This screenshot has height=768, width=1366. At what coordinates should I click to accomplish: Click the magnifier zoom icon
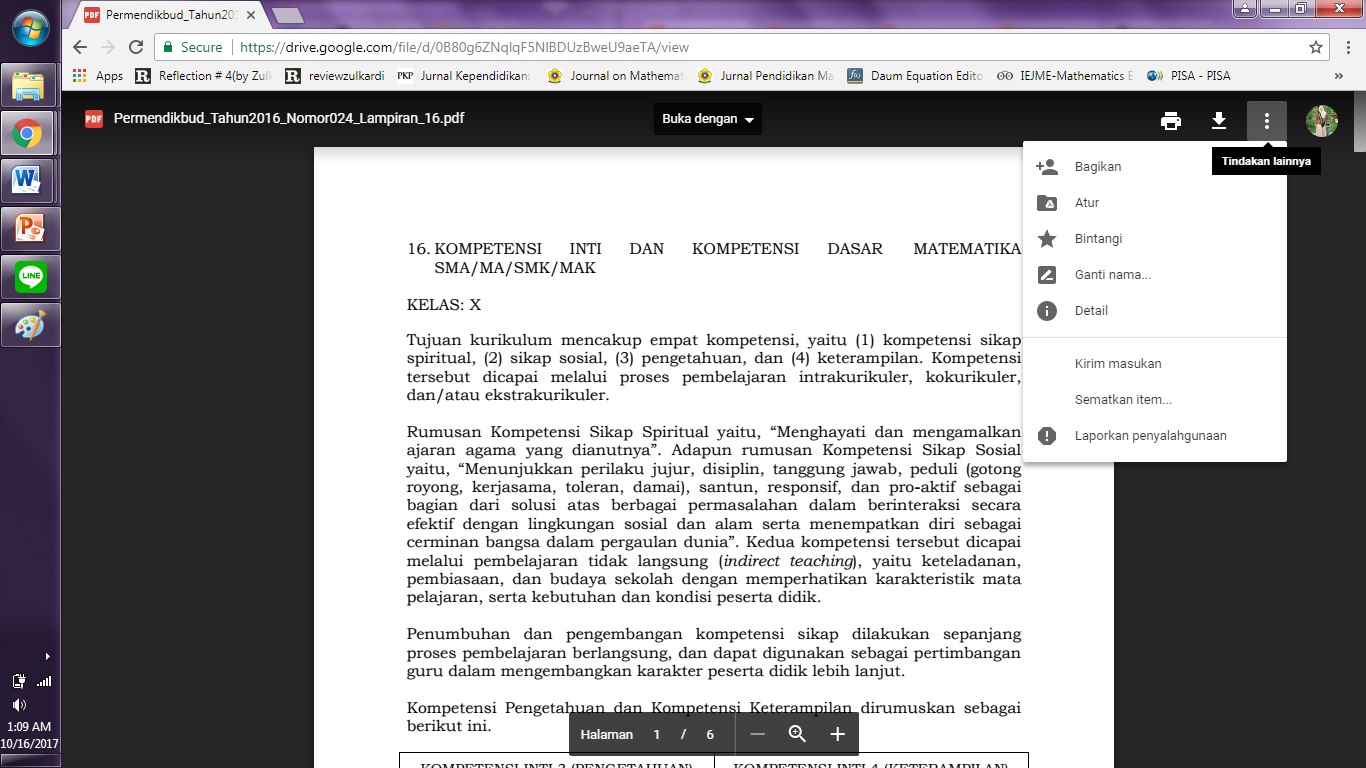(796, 733)
